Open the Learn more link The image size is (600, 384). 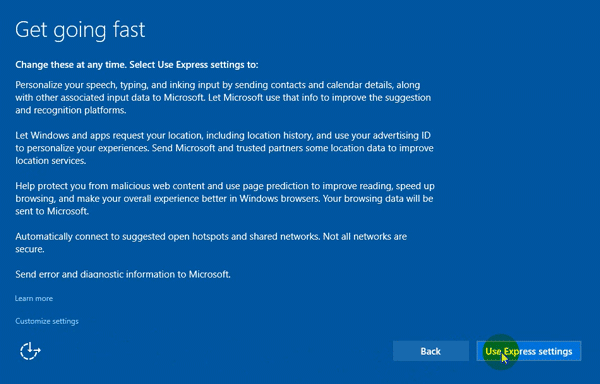[34, 298]
